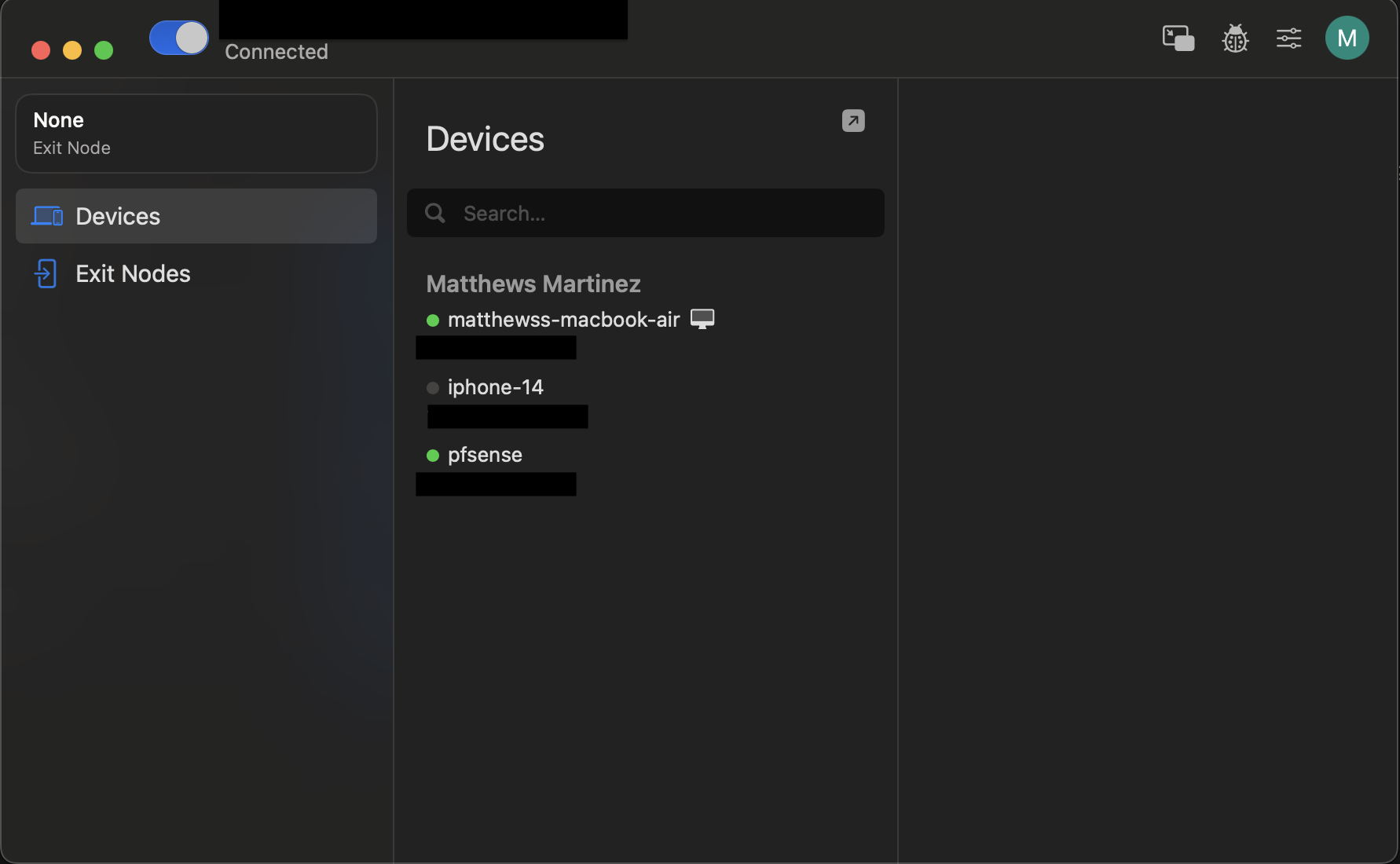Select the iphone-14 device
The width and height of the screenshot is (1400, 864).
click(495, 387)
